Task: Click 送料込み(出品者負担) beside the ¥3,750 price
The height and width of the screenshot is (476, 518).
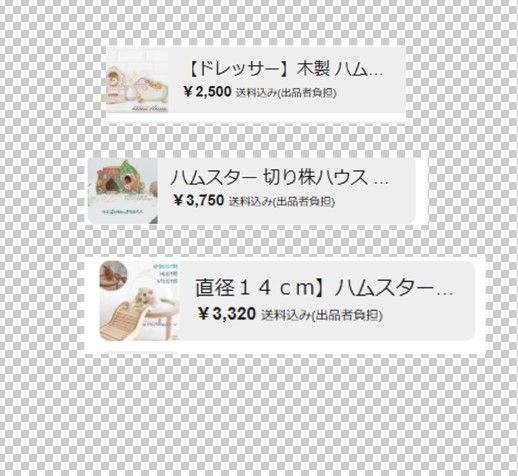Action: tap(282, 201)
